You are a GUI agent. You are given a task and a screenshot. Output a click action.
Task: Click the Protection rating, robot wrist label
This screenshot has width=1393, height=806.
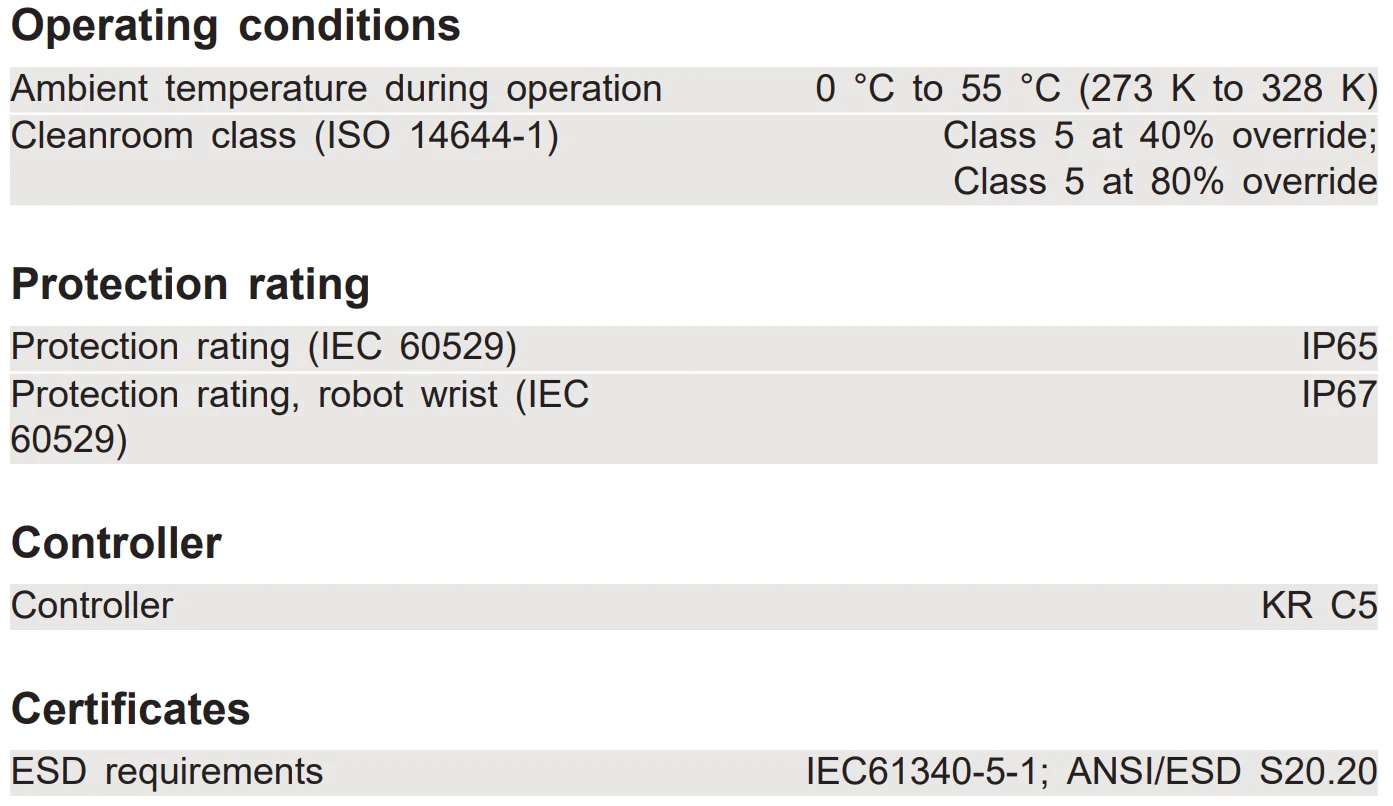coord(300,395)
